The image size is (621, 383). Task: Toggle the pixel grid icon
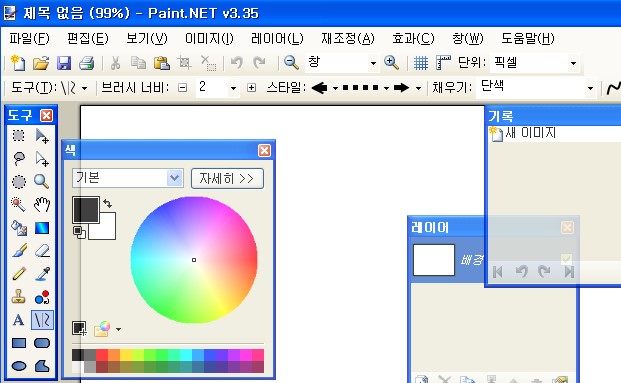(x=421, y=63)
